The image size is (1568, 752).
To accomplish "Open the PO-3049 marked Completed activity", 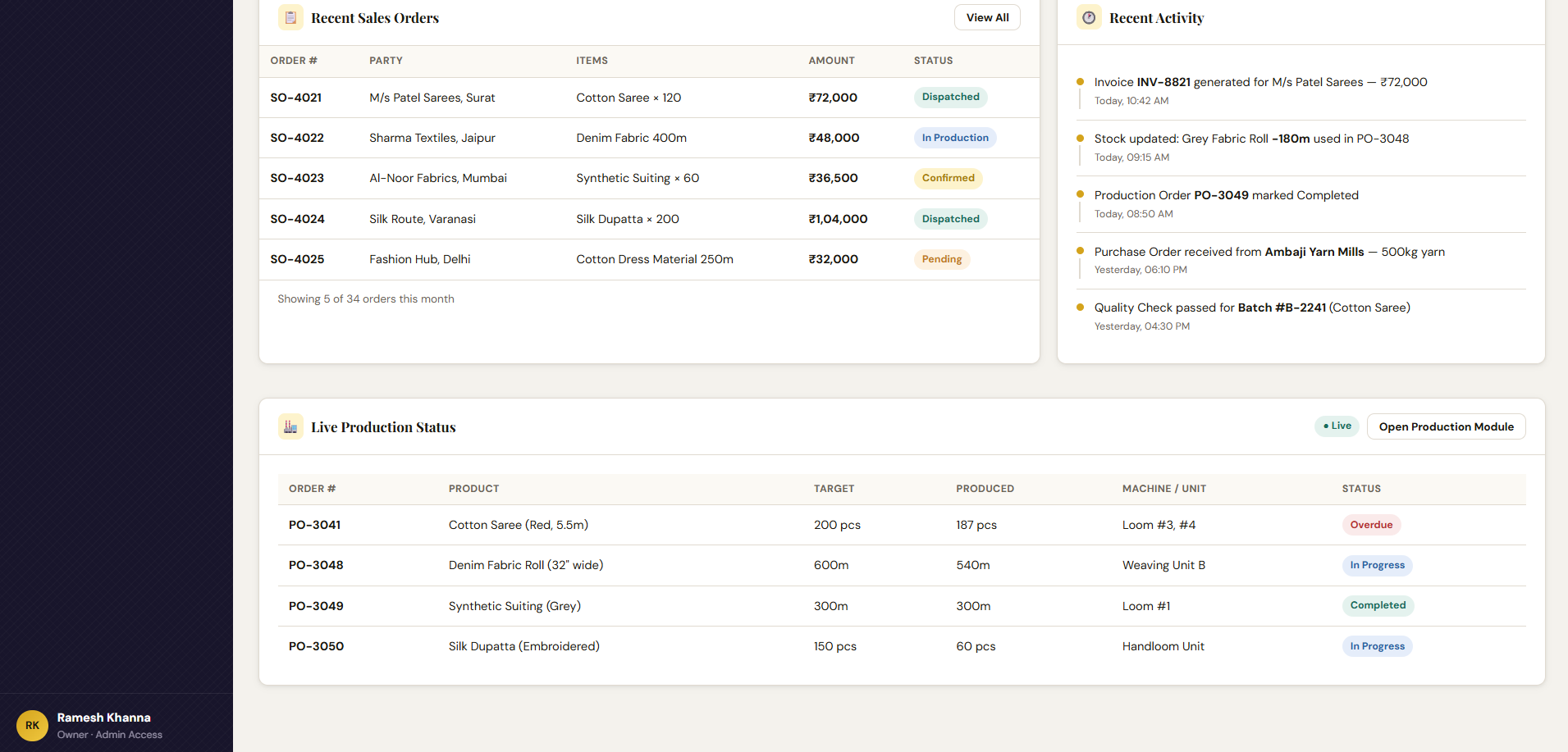I will (x=1301, y=204).
